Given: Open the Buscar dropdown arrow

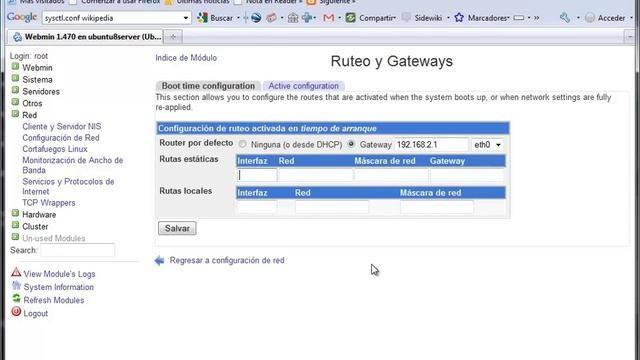Looking at the screenshot, I should pyautogui.click(x=238, y=18).
